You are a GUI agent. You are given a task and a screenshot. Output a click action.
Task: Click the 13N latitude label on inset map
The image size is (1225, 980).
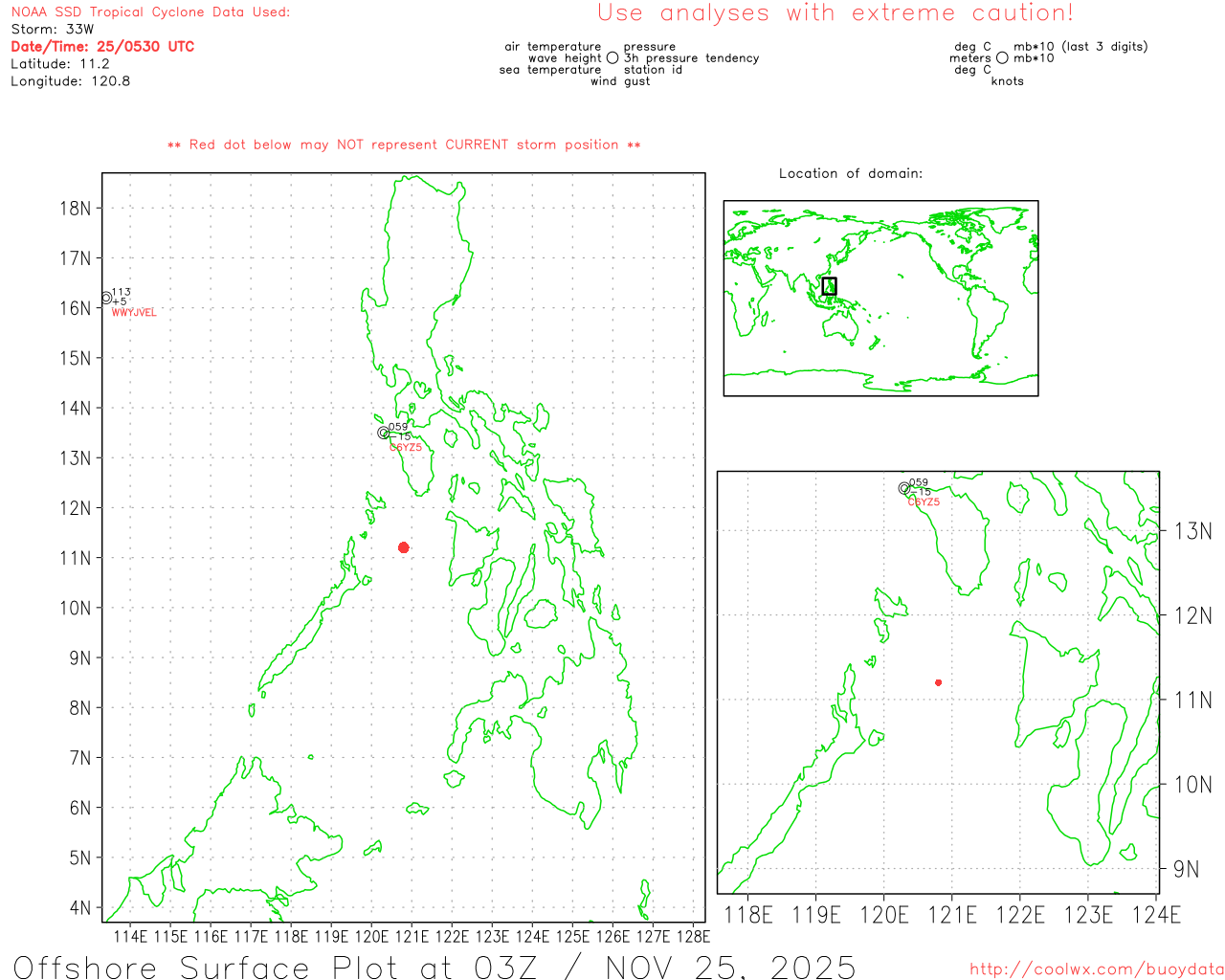(x=1192, y=531)
